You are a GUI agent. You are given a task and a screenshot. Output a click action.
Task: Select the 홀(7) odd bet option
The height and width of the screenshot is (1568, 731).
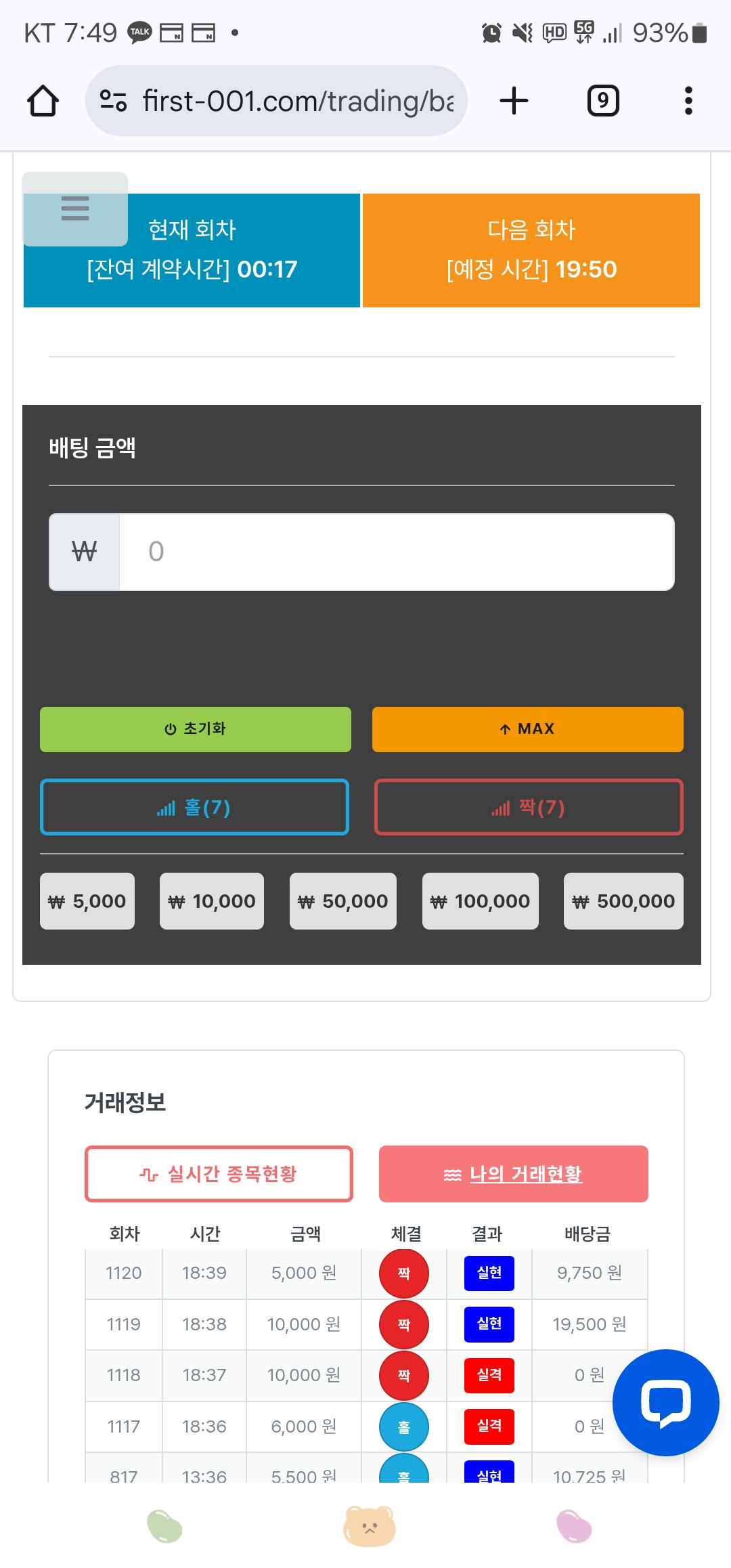click(195, 807)
